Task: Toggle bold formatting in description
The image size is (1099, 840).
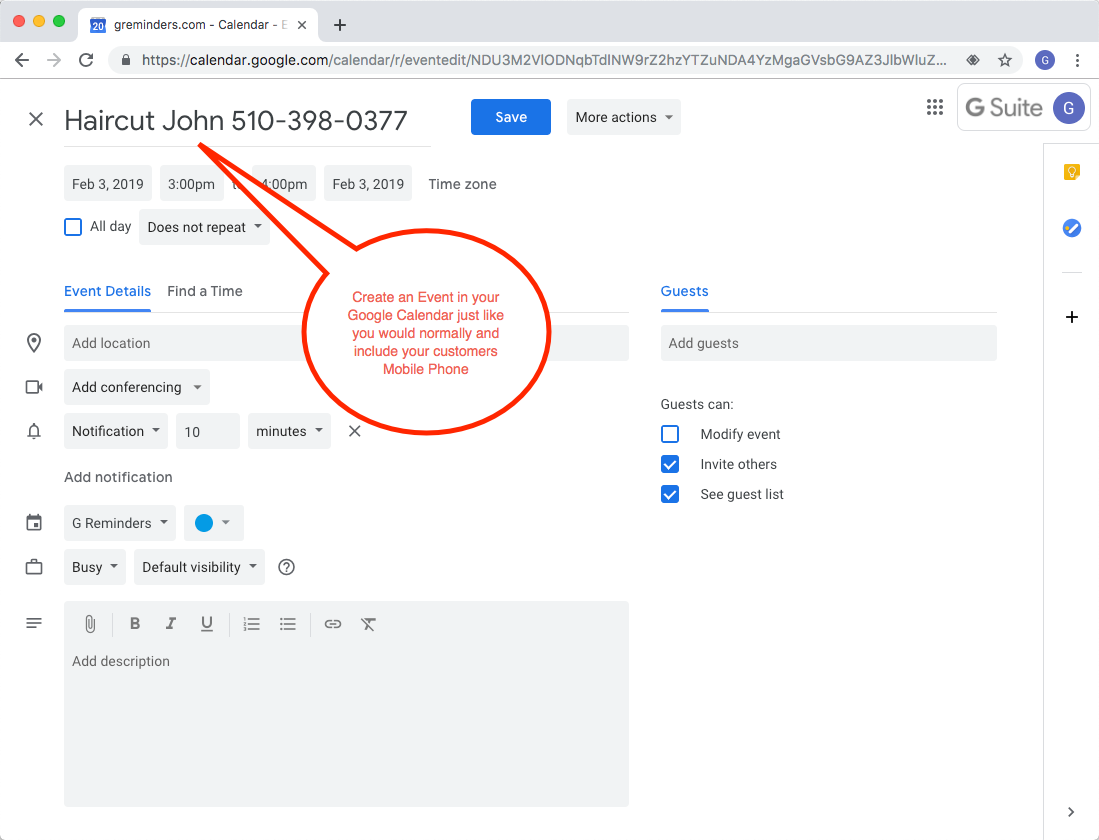Action: pyautogui.click(x=135, y=623)
